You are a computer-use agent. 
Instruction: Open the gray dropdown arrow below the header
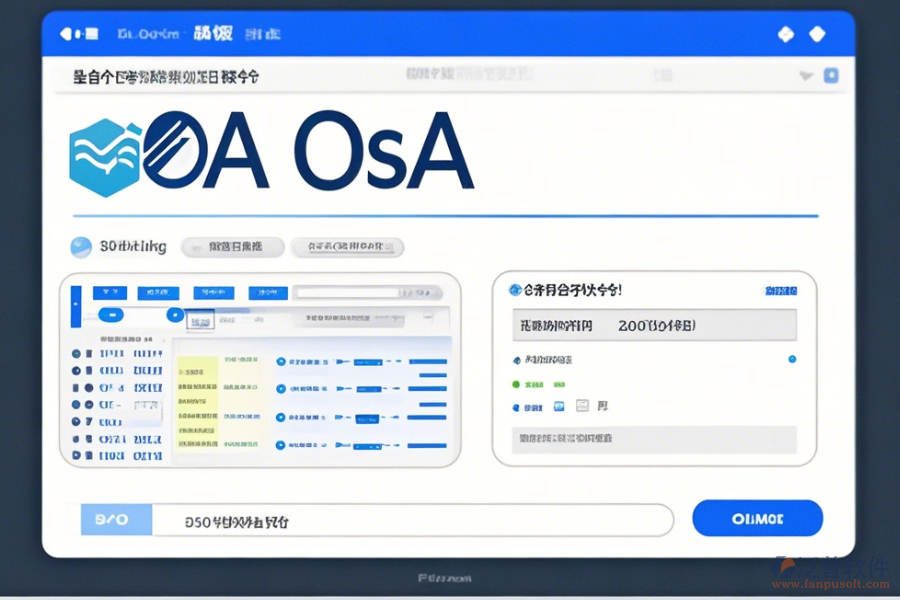point(806,76)
